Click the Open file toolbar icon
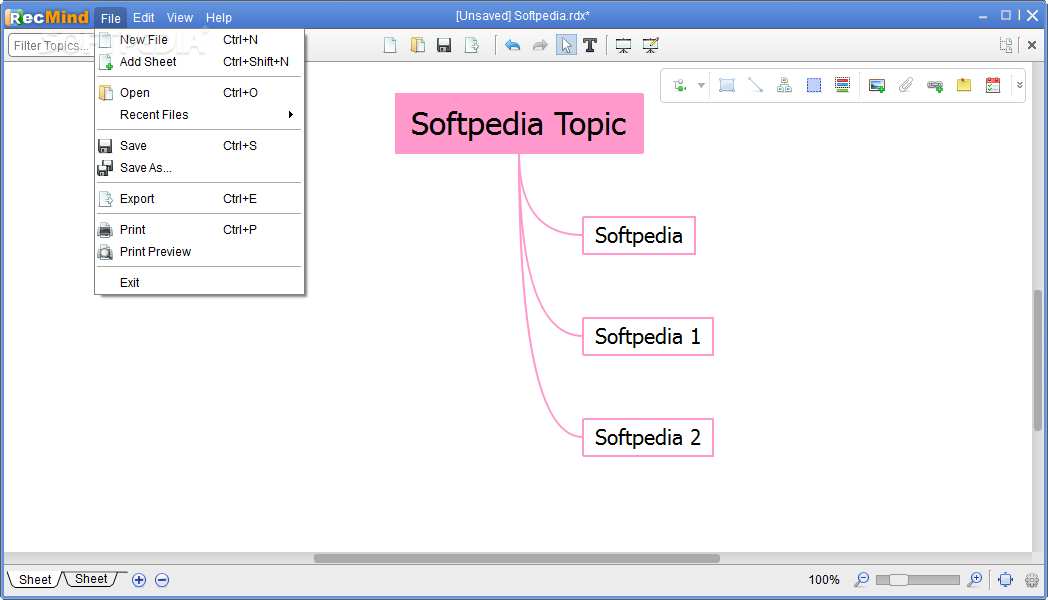This screenshot has width=1048, height=600. tap(418, 45)
